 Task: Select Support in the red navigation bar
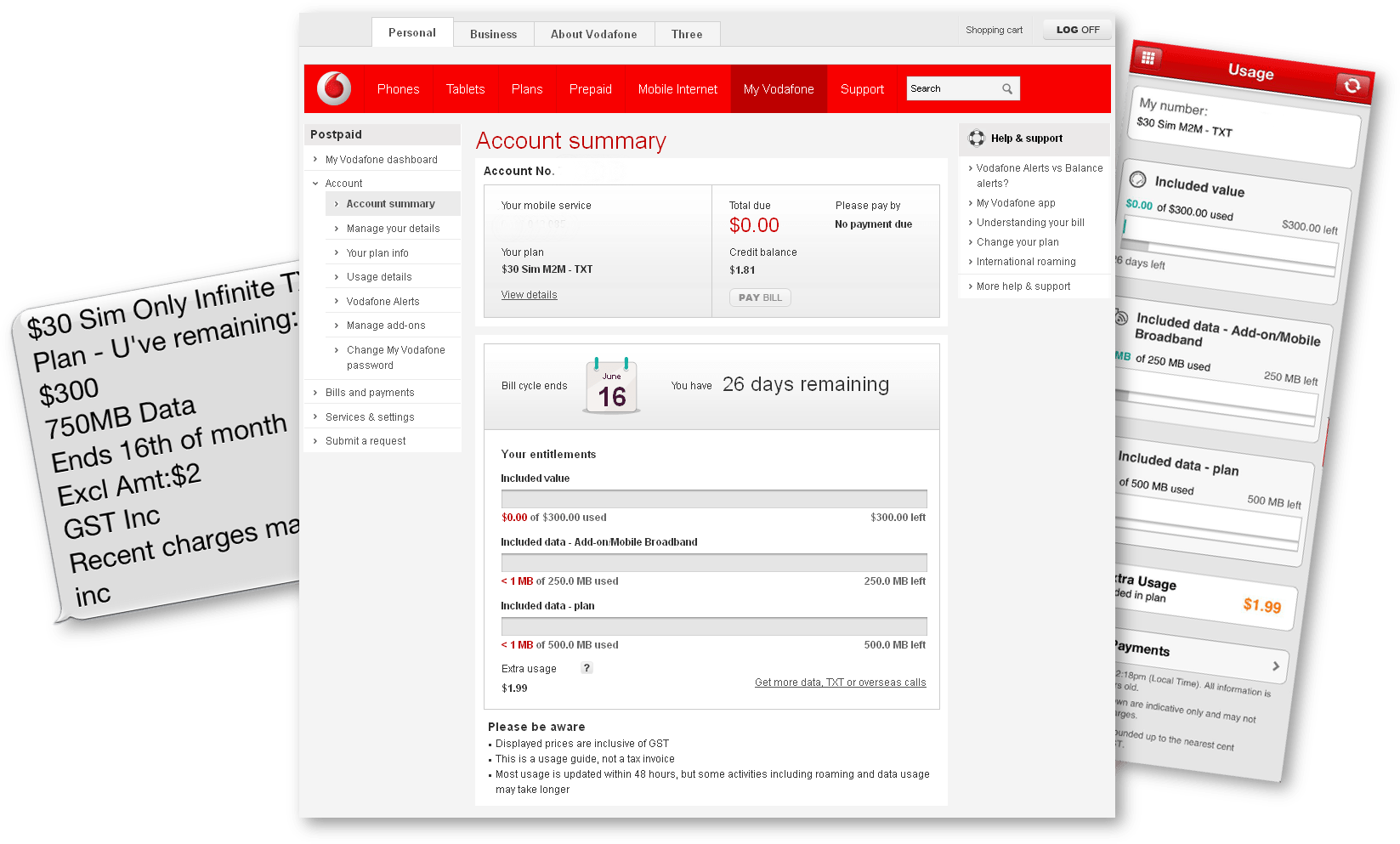pyautogui.click(x=861, y=88)
